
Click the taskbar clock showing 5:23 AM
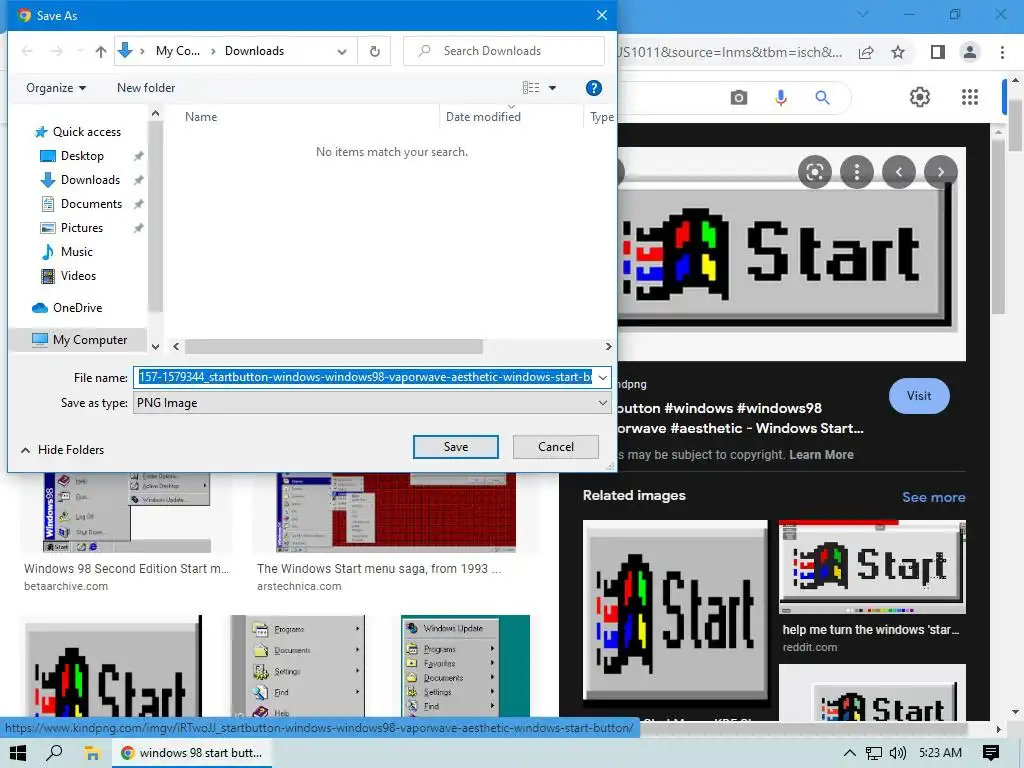(x=940, y=753)
